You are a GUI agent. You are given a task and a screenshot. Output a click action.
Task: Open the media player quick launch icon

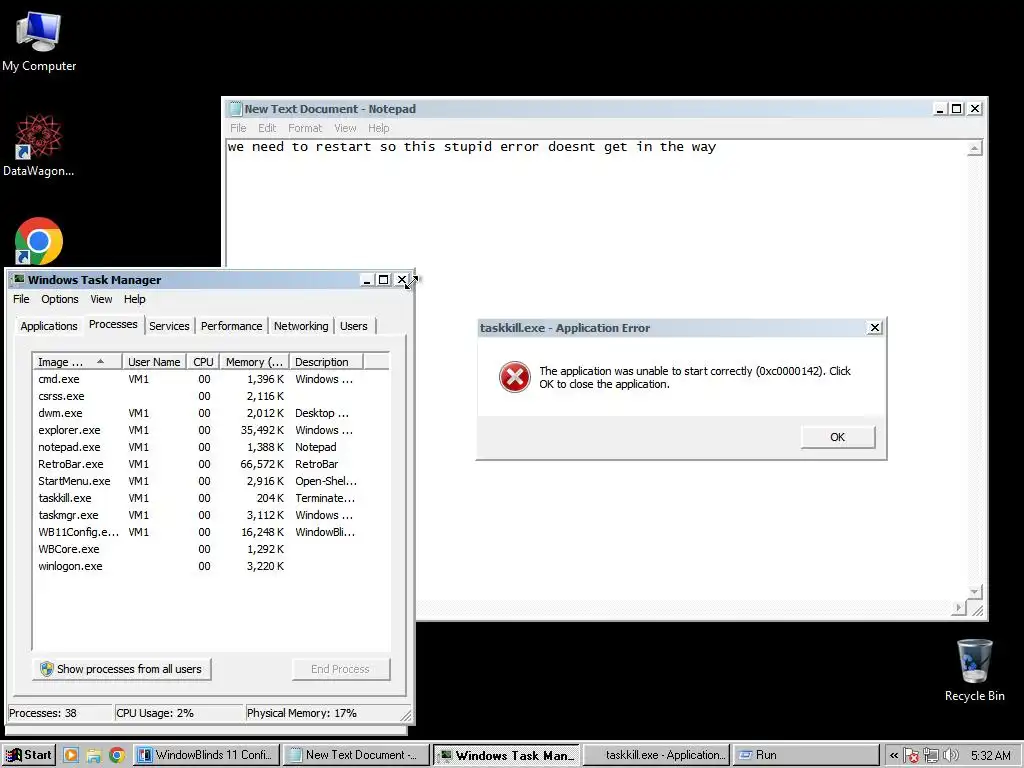point(71,755)
